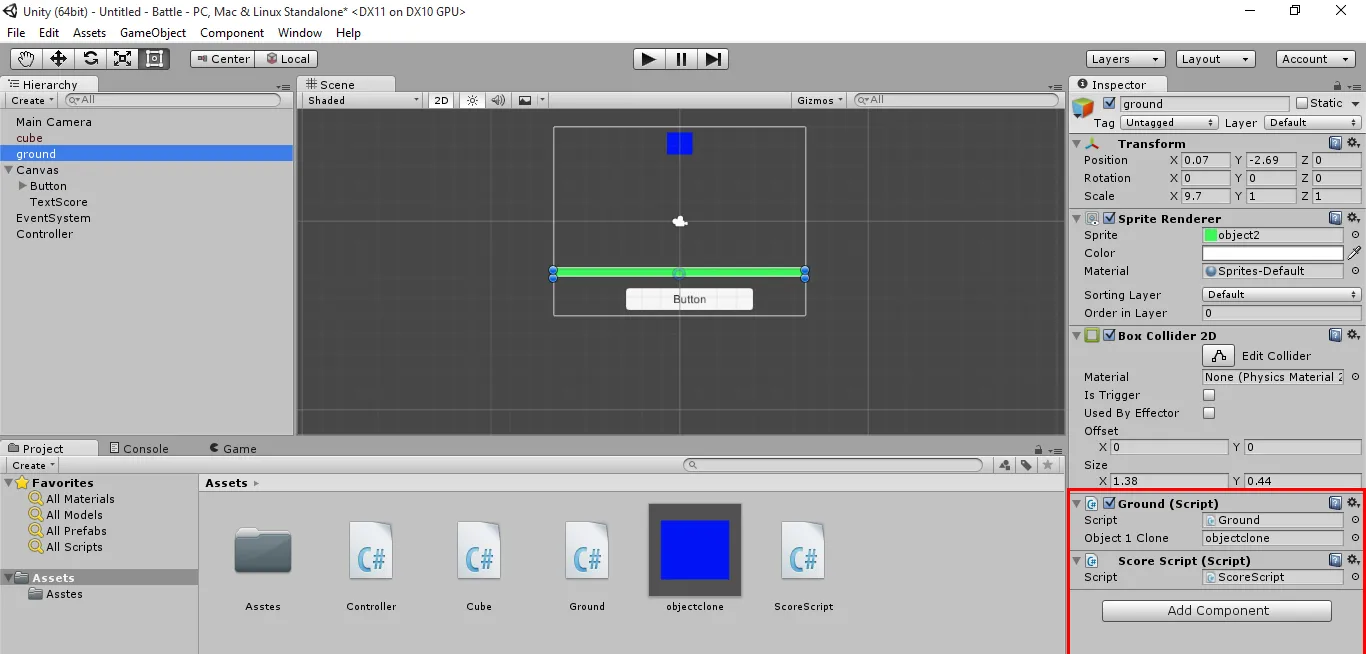The image size is (1366, 654).
Task: Start Play mode
Action: pyautogui.click(x=649, y=59)
